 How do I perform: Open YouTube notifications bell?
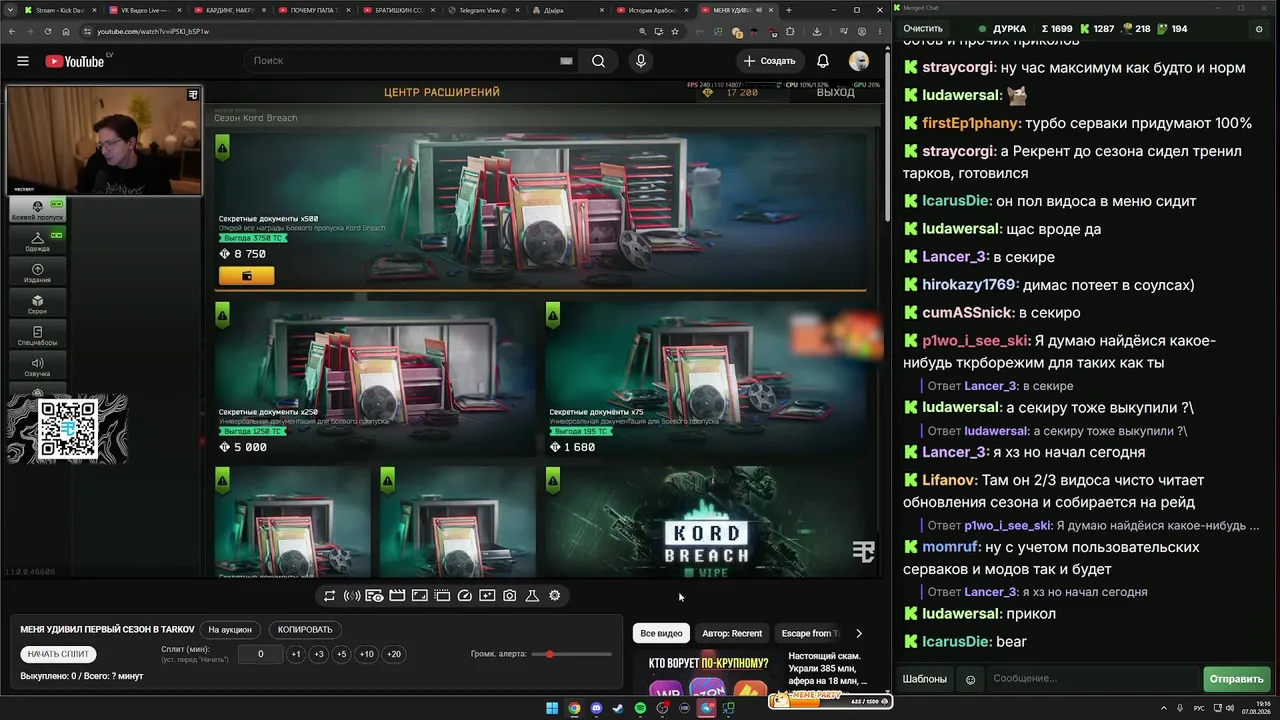tap(823, 61)
